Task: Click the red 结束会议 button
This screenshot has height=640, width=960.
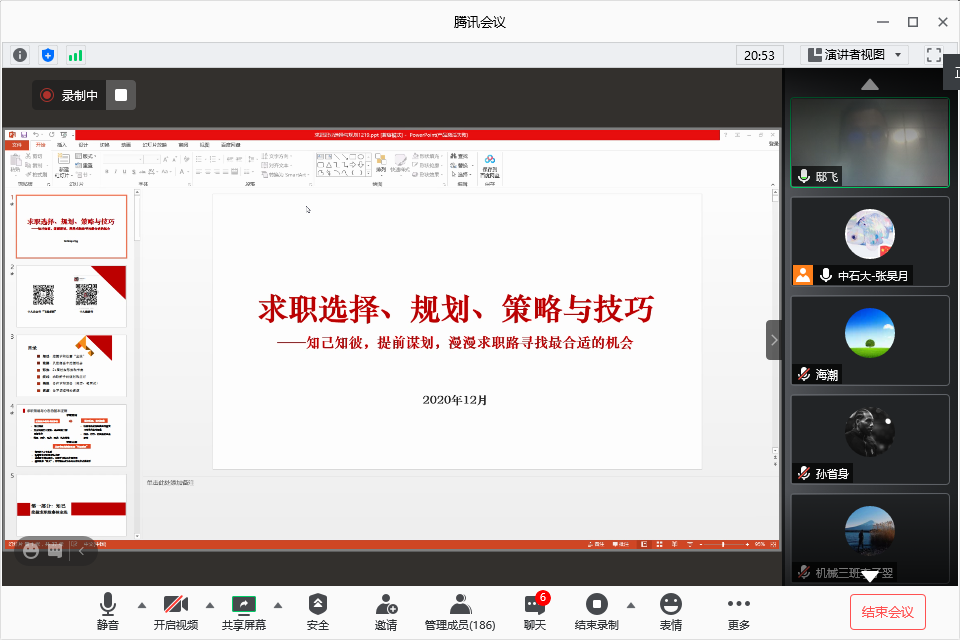Action: tap(888, 611)
